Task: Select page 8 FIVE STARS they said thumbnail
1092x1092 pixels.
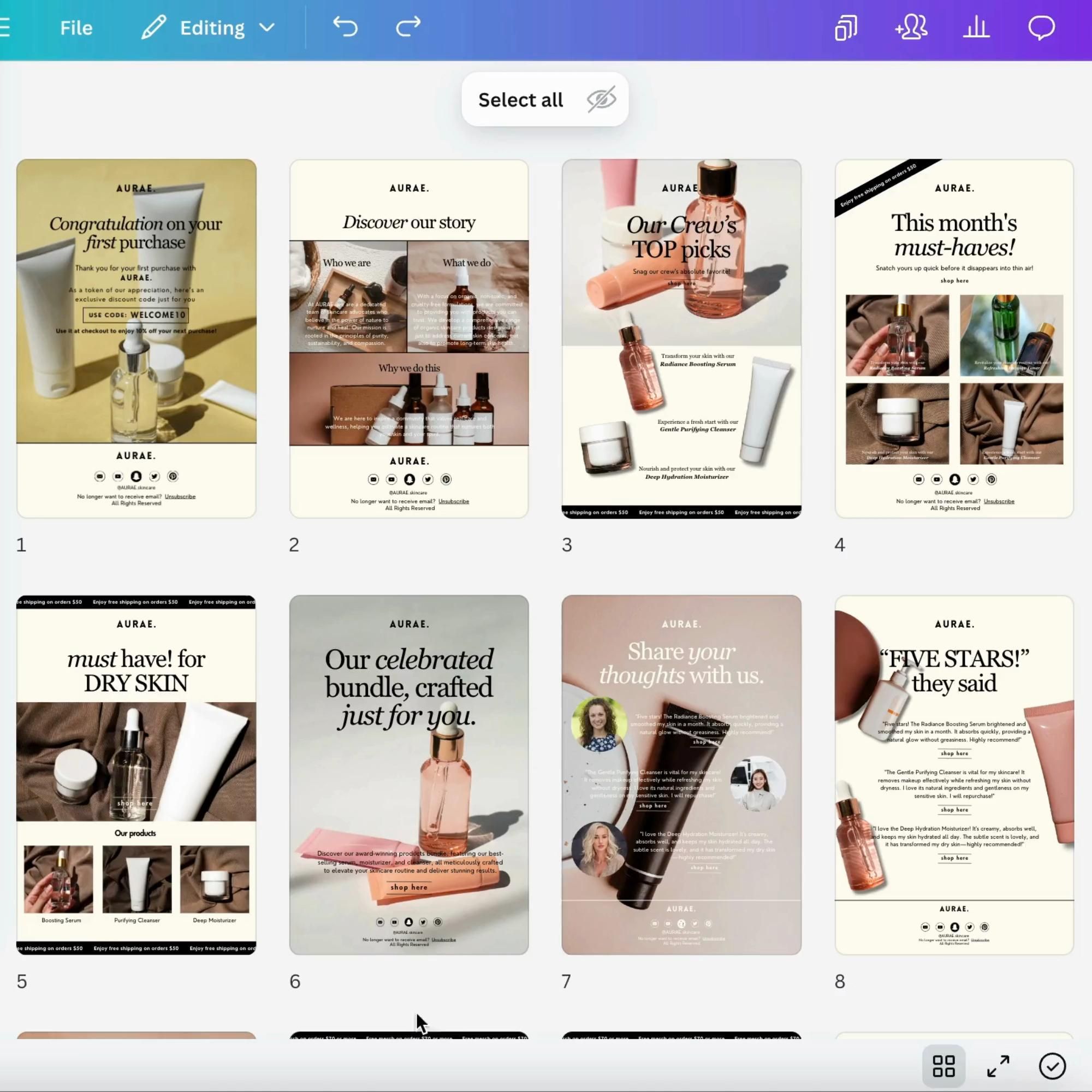Action: pos(954,775)
